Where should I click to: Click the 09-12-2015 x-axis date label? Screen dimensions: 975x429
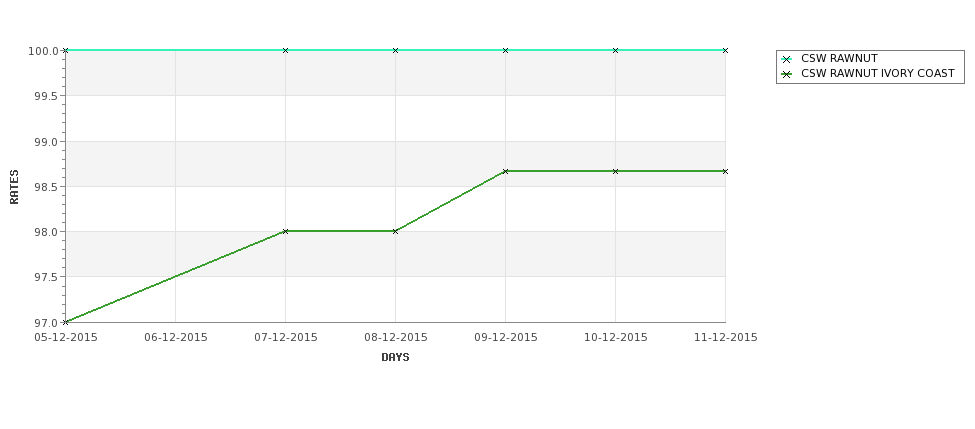coord(506,338)
